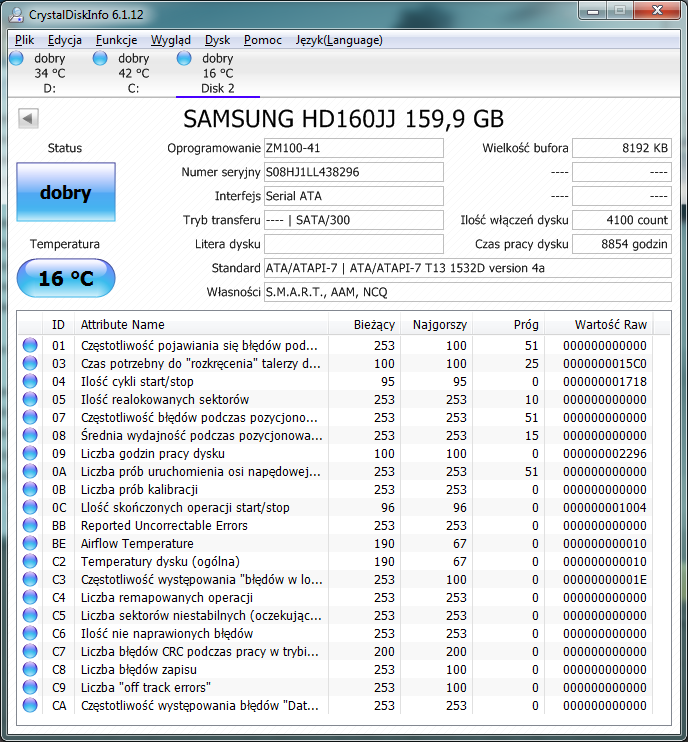
Task: Click the status orb in row 07
Action: click(30, 417)
